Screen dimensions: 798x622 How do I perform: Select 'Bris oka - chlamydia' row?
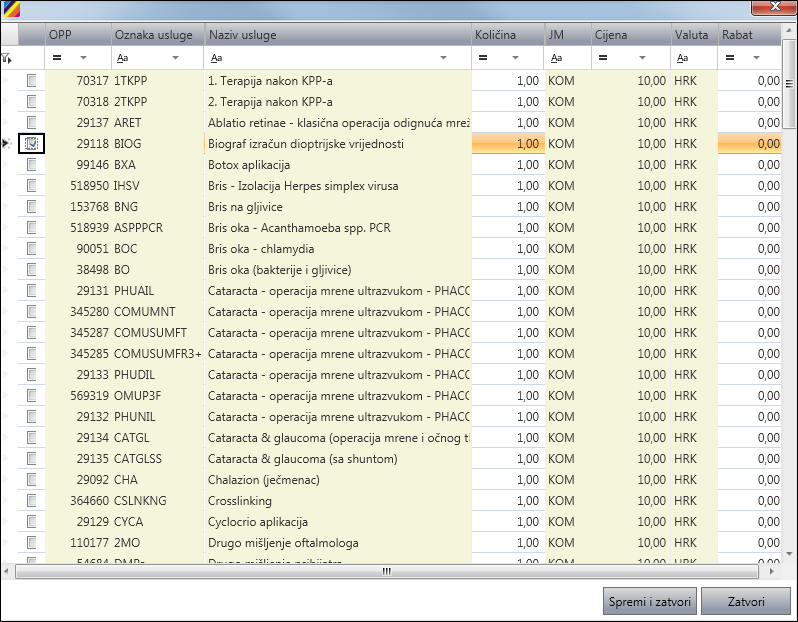coord(261,249)
